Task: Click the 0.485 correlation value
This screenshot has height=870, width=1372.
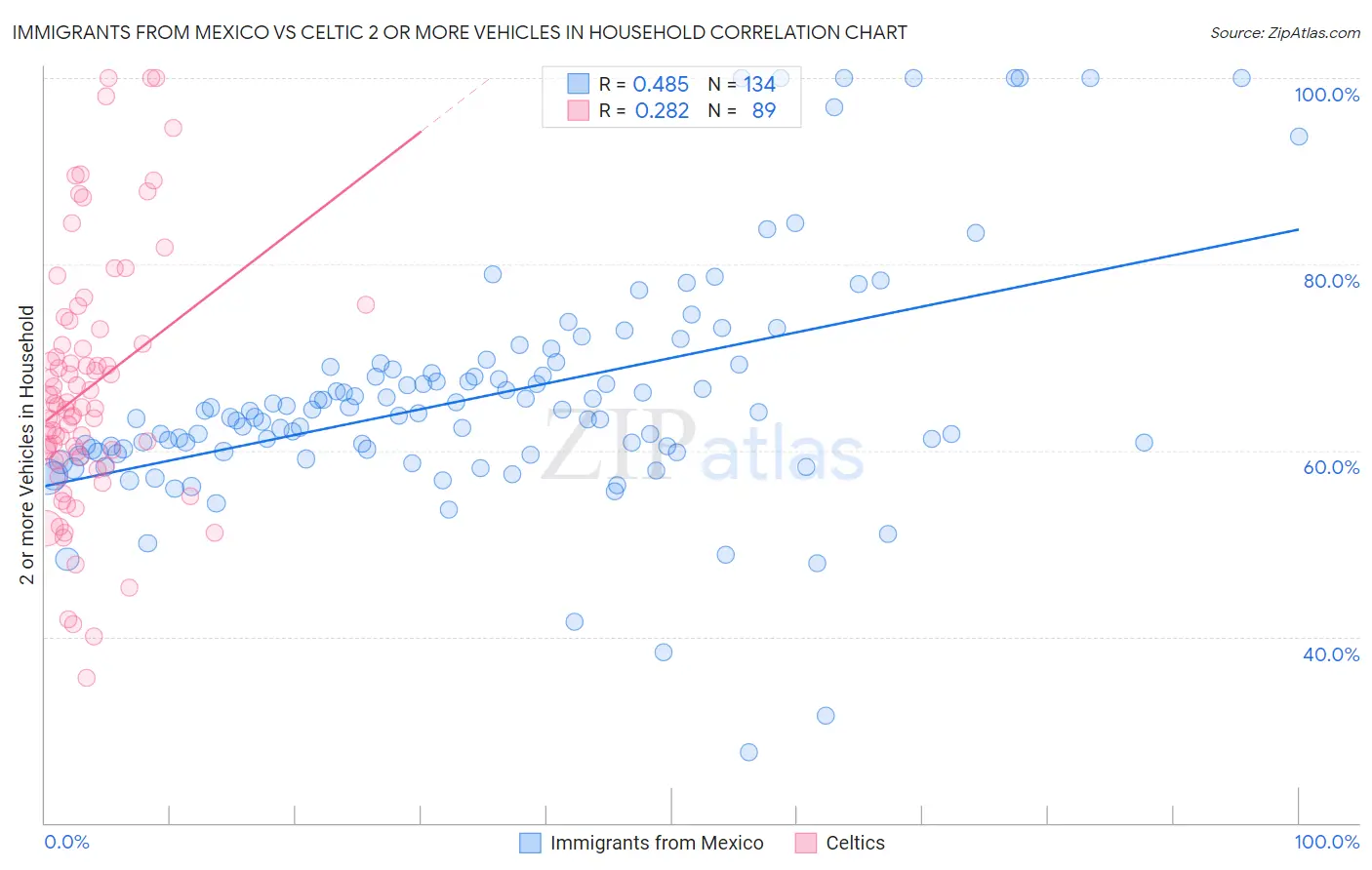Action: [661, 84]
